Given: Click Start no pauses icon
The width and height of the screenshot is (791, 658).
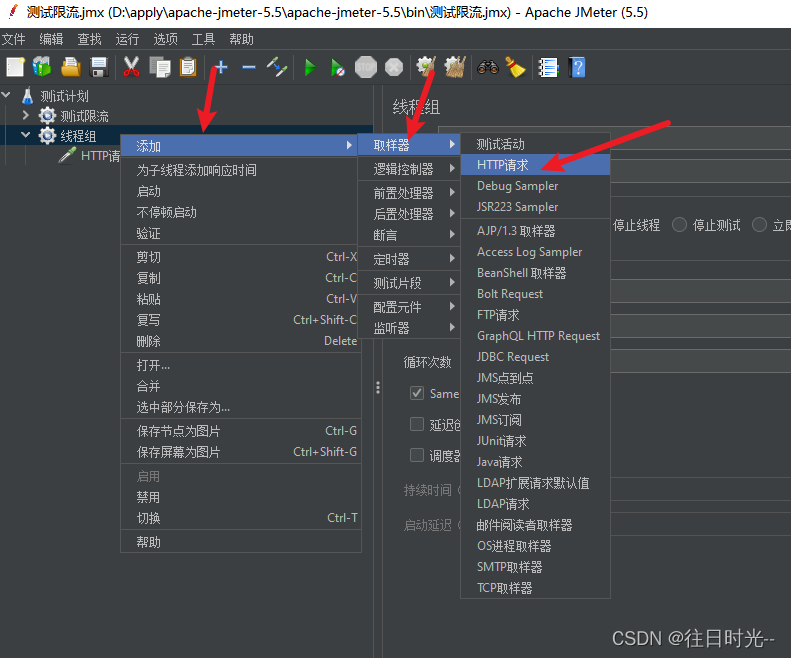Looking at the screenshot, I should (337, 67).
